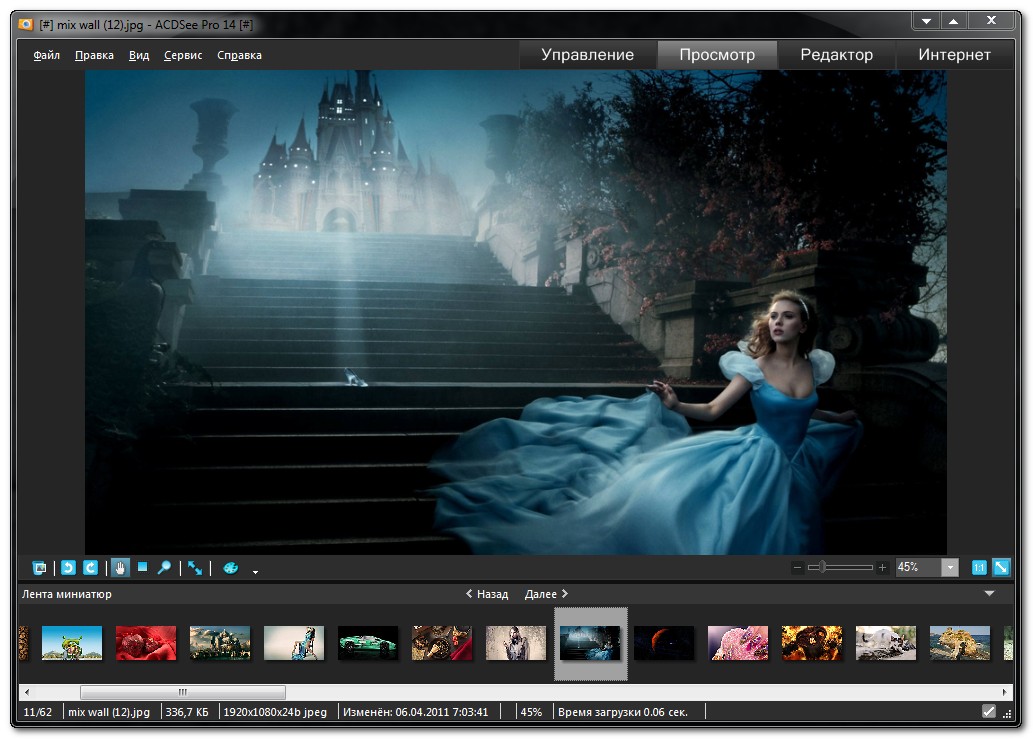Image resolution: width=1033 pixels, height=739 pixels.
Task: Click the 'Лента миниатюр' panel title
Action: click(x=67, y=594)
